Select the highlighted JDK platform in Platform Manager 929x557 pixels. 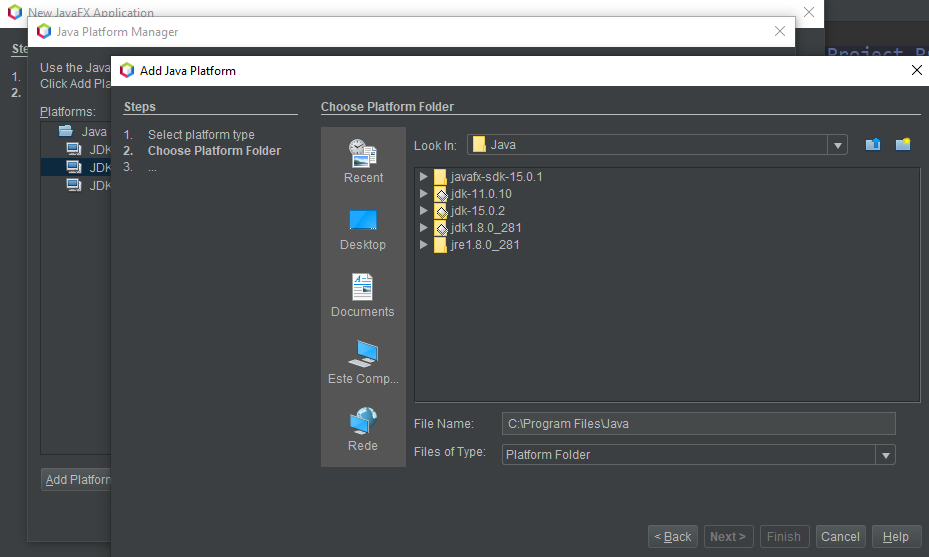point(76,167)
